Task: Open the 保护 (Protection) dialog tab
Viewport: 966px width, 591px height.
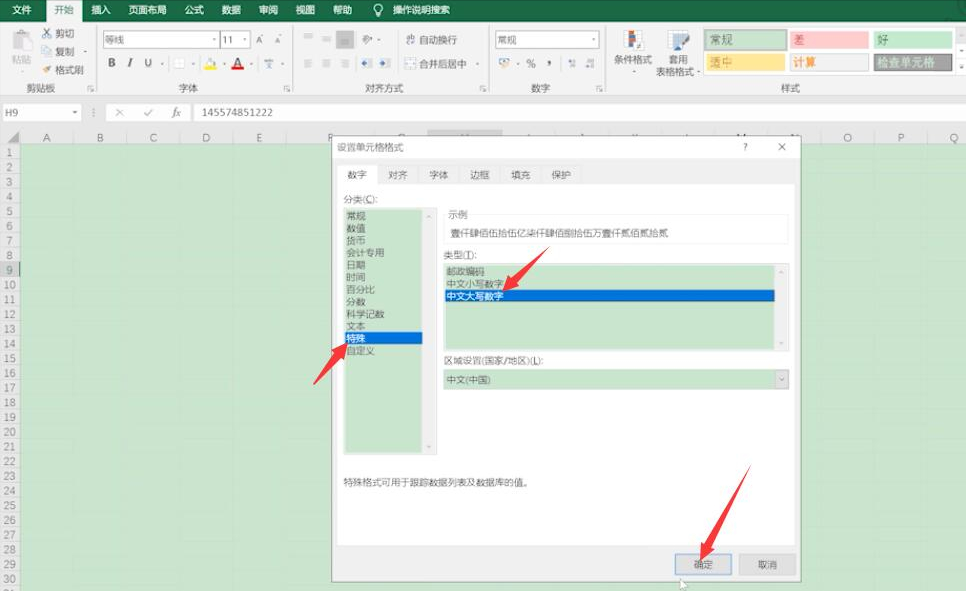Action: coord(561,175)
